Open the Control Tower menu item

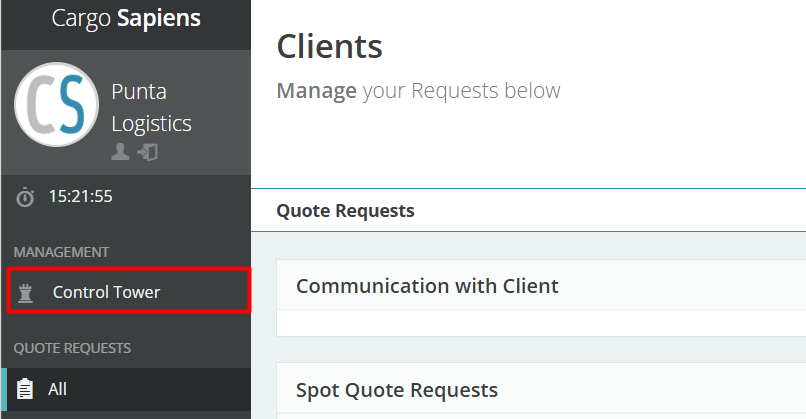[x=106, y=292]
